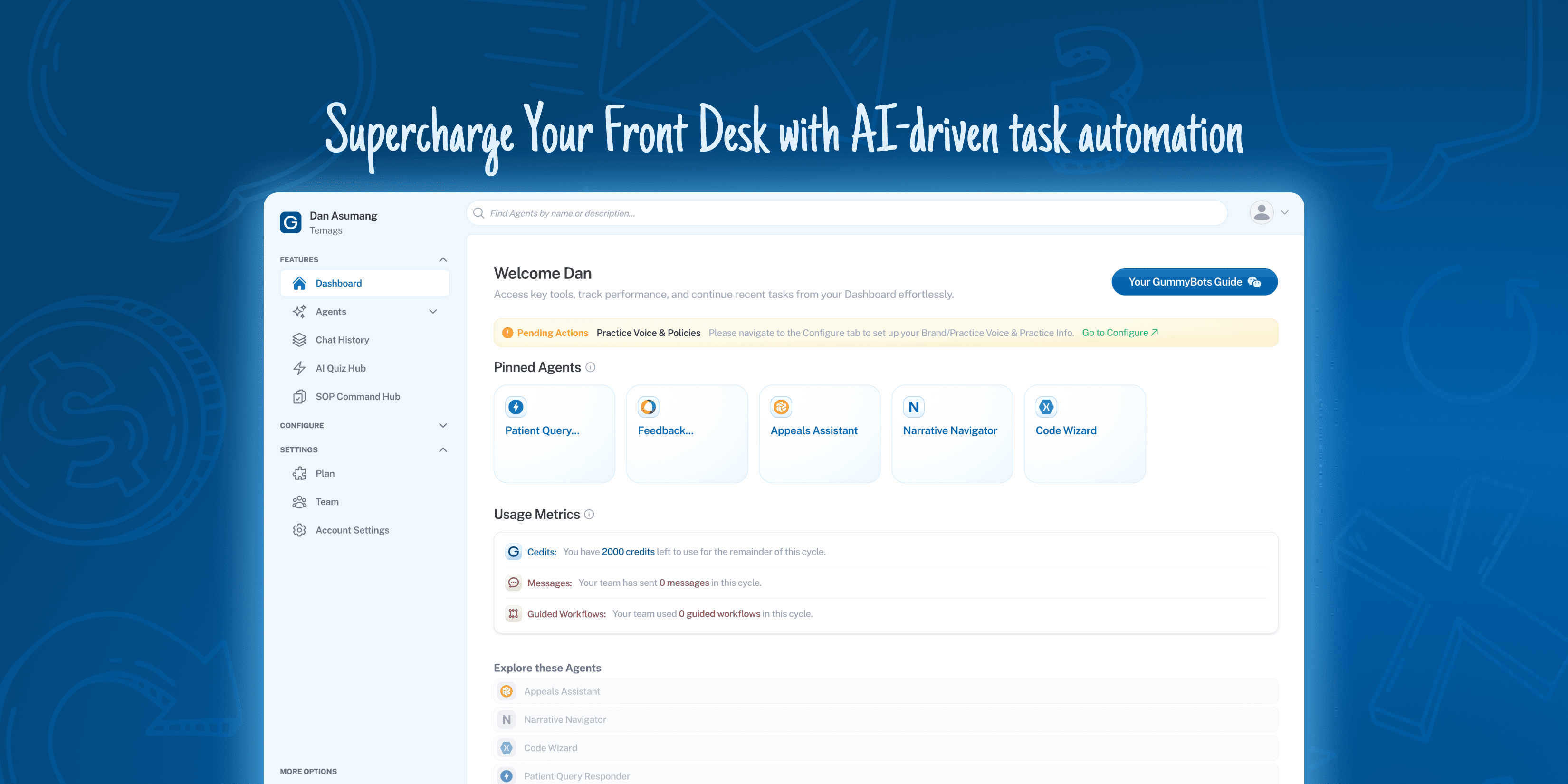Image resolution: width=1568 pixels, height=784 pixels.
Task: Click the 0 guided workflows link
Action: tap(719, 613)
